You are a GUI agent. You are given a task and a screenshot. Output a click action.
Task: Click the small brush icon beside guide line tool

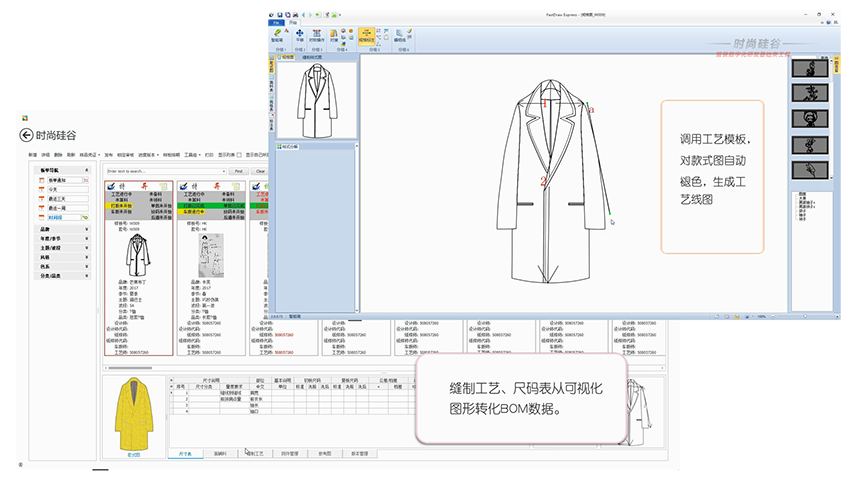[410, 31]
